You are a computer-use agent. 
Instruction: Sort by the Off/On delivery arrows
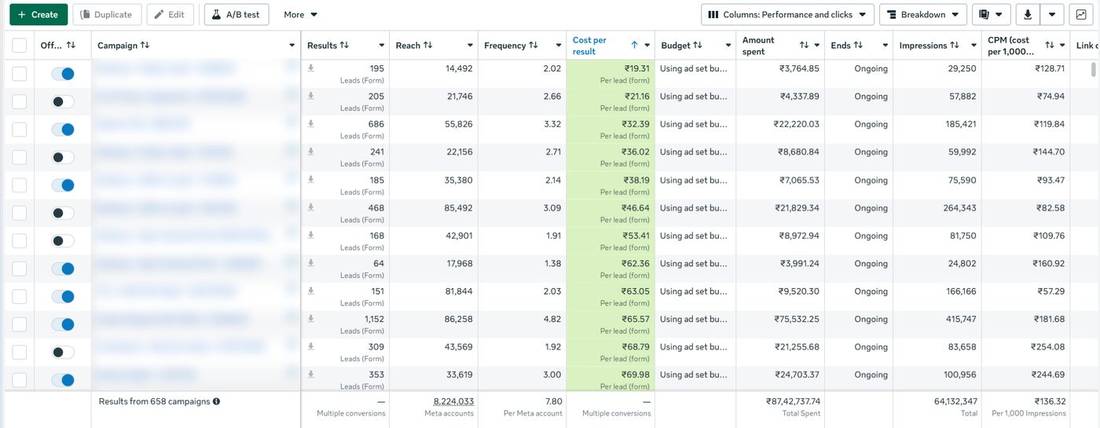tap(71, 45)
